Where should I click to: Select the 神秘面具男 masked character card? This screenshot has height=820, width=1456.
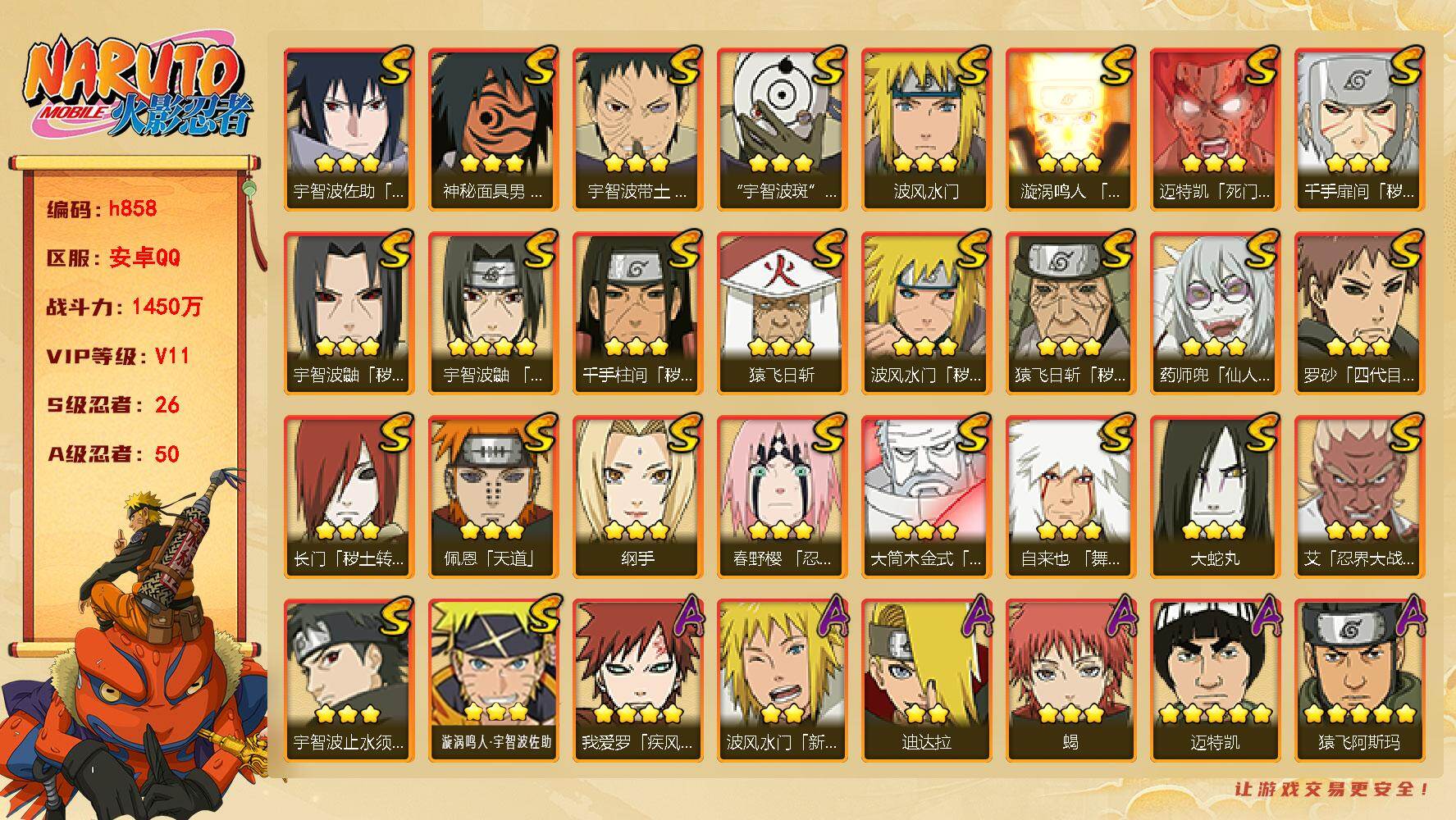493,130
